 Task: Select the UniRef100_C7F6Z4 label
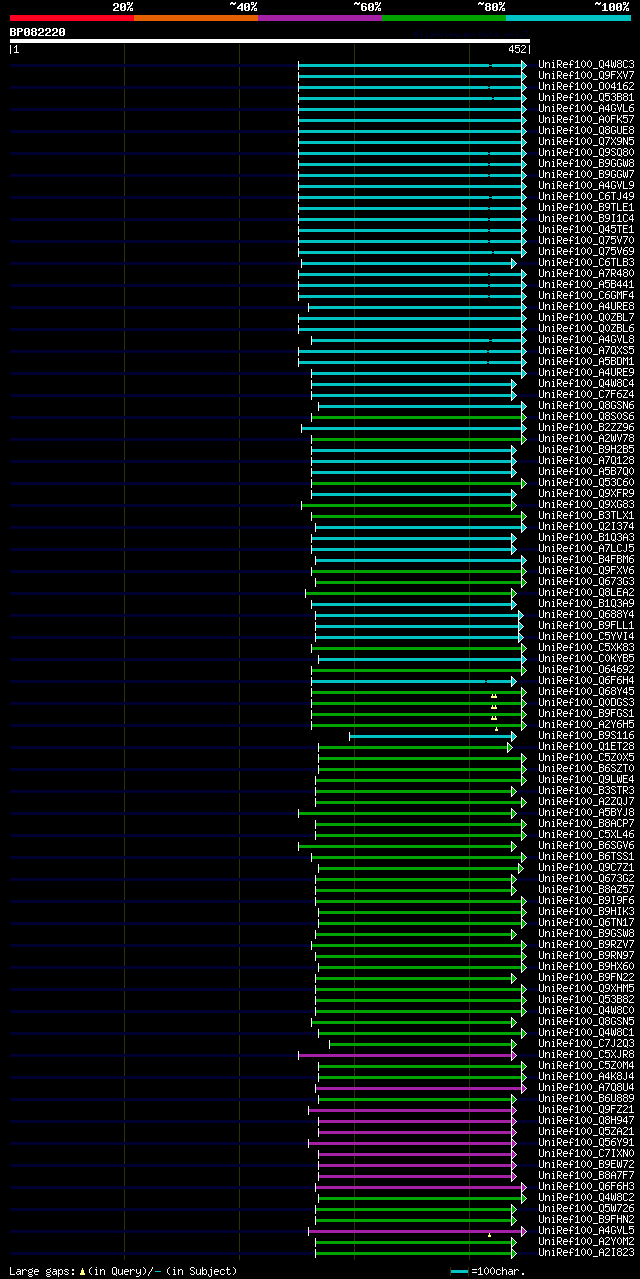click(586, 395)
